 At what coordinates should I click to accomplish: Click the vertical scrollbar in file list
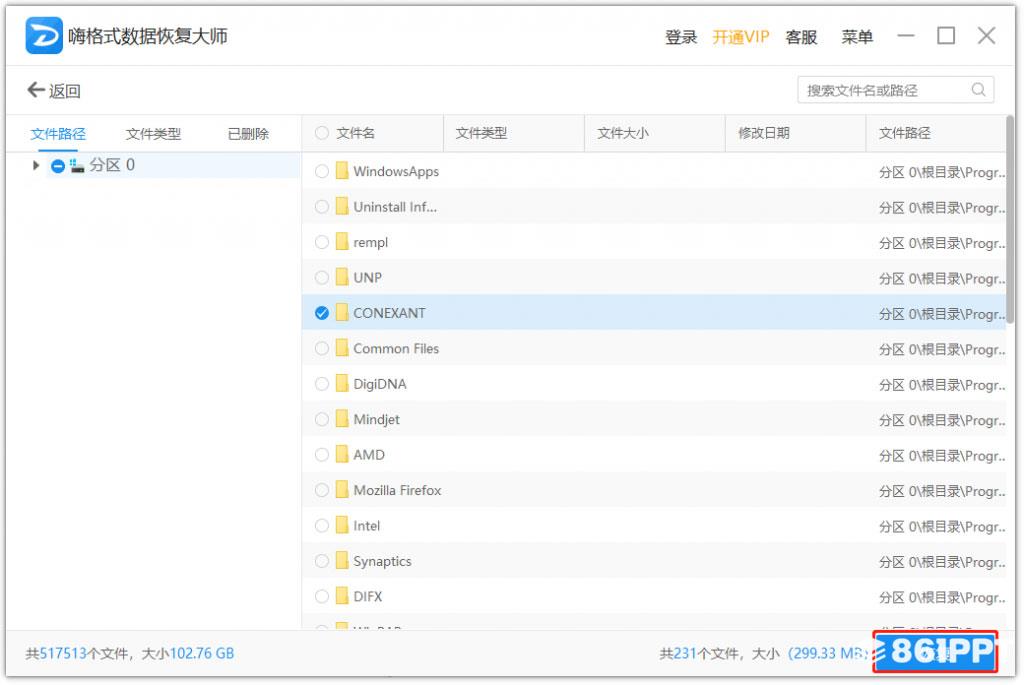(x=1010, y=220)
